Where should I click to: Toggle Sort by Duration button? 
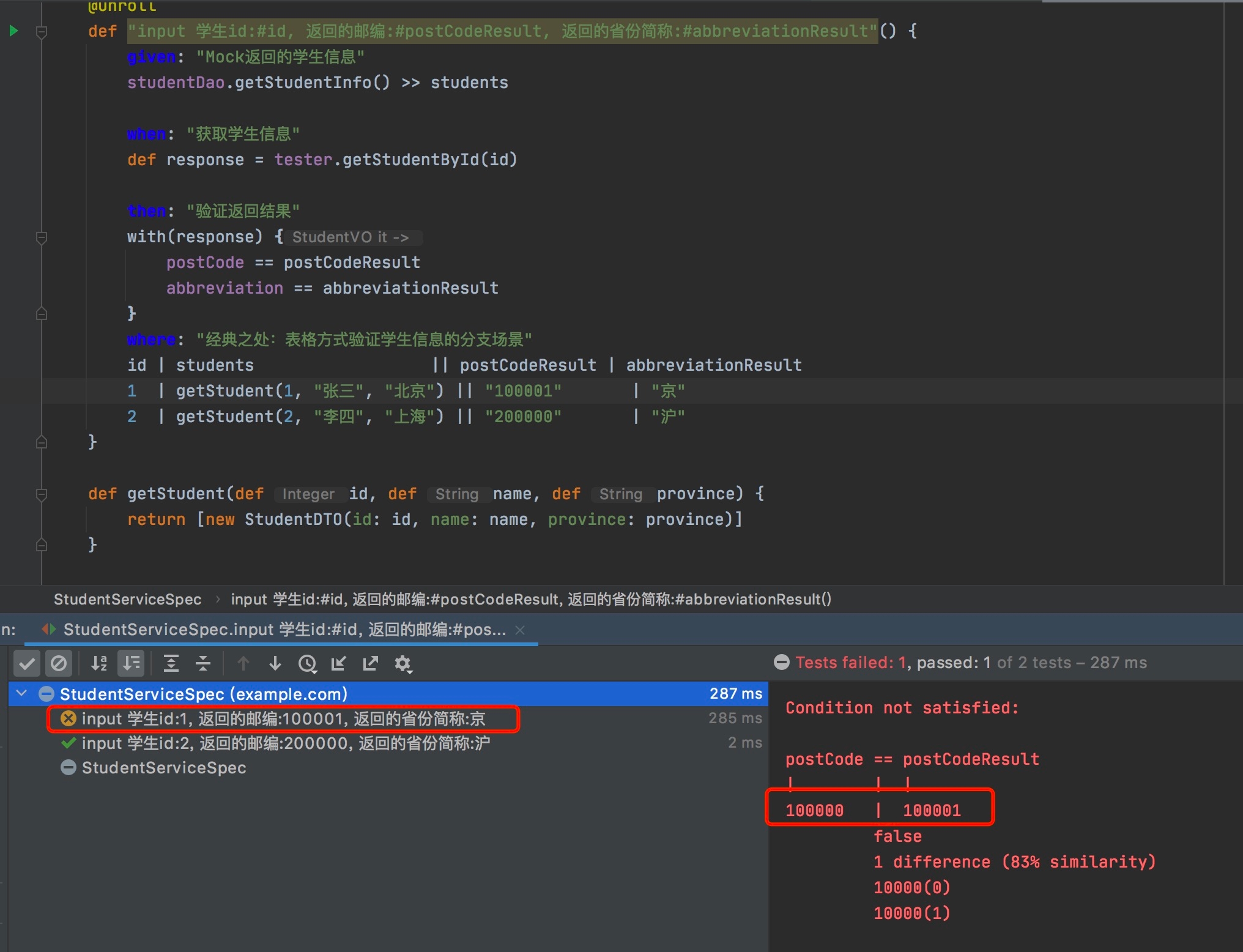coord(132,663)
